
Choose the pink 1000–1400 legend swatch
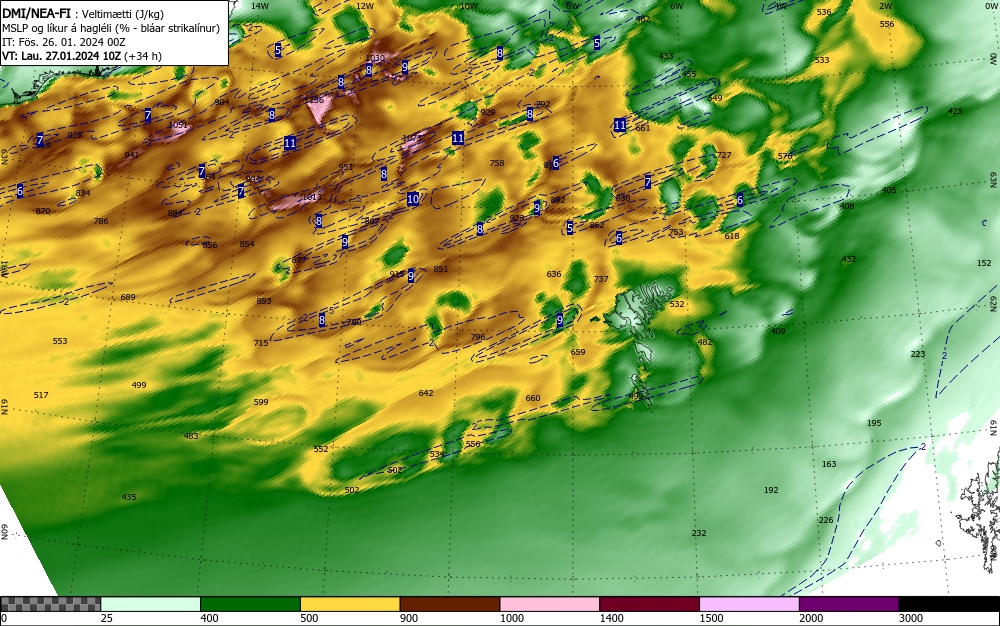click(x=549, y=604)
